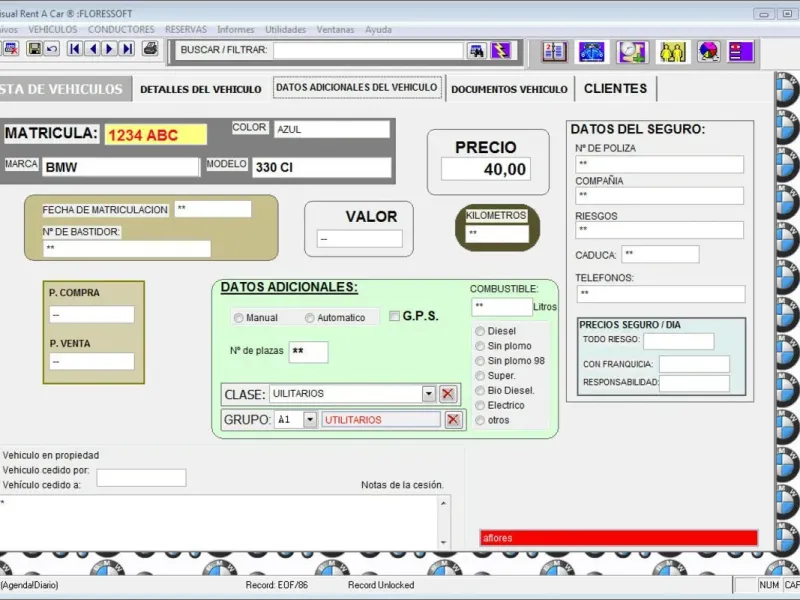The width and height of the screenshot is (800, 600).
Task: Click the Fecha de Matriculacion field
Action: coord(213,209)
